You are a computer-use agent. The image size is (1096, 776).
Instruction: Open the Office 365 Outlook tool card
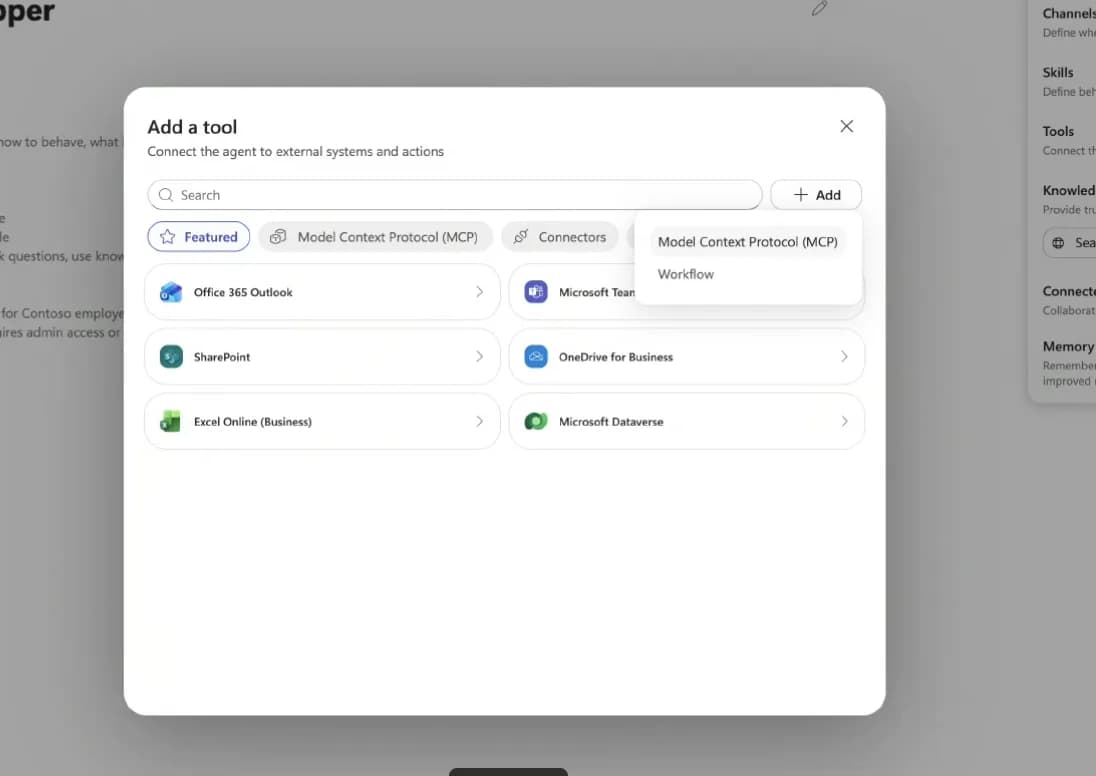[x=322, y=292]
